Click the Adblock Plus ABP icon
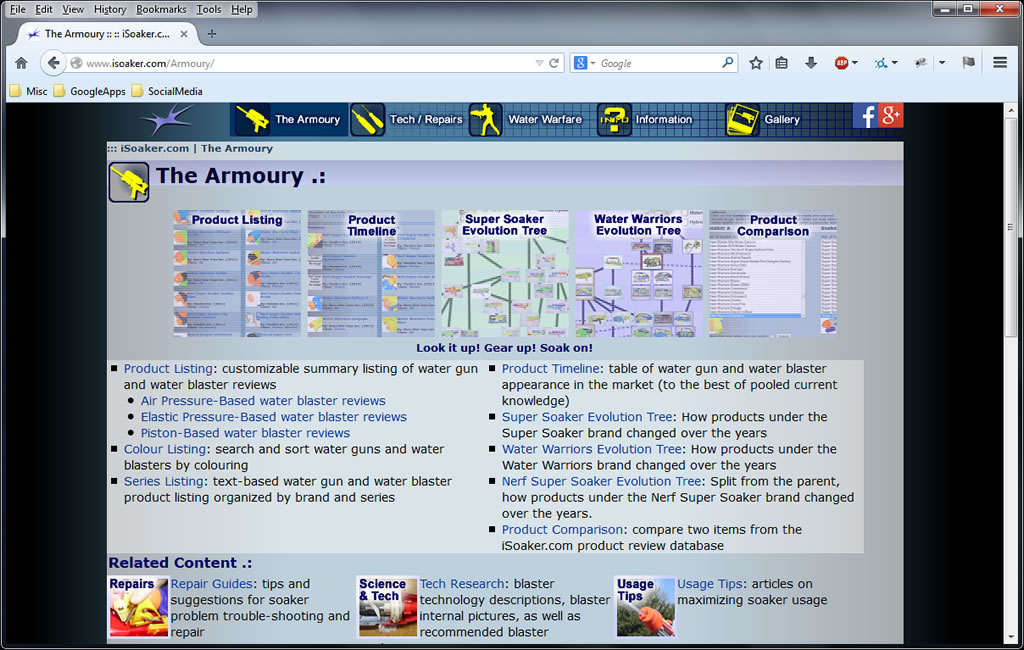 coord(841,63)
